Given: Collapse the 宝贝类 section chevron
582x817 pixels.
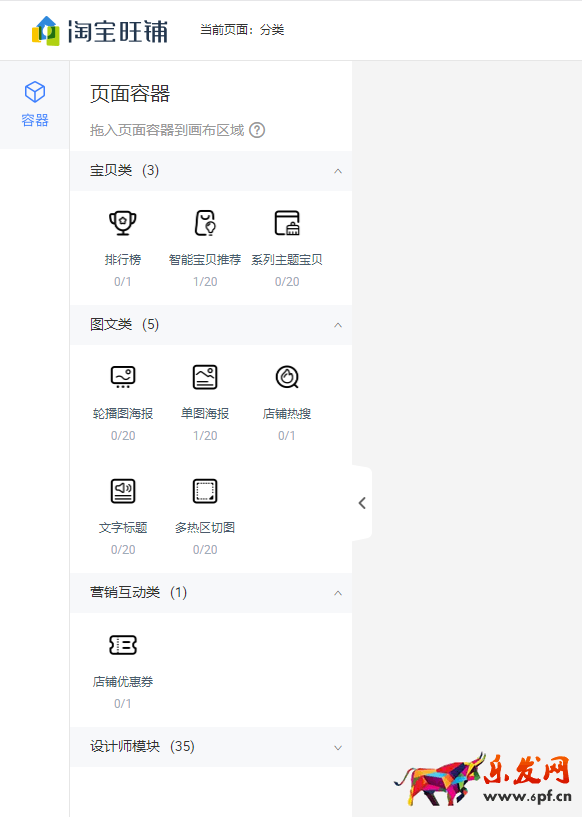Looking at the screenshot, I should [x=338, y=171].
